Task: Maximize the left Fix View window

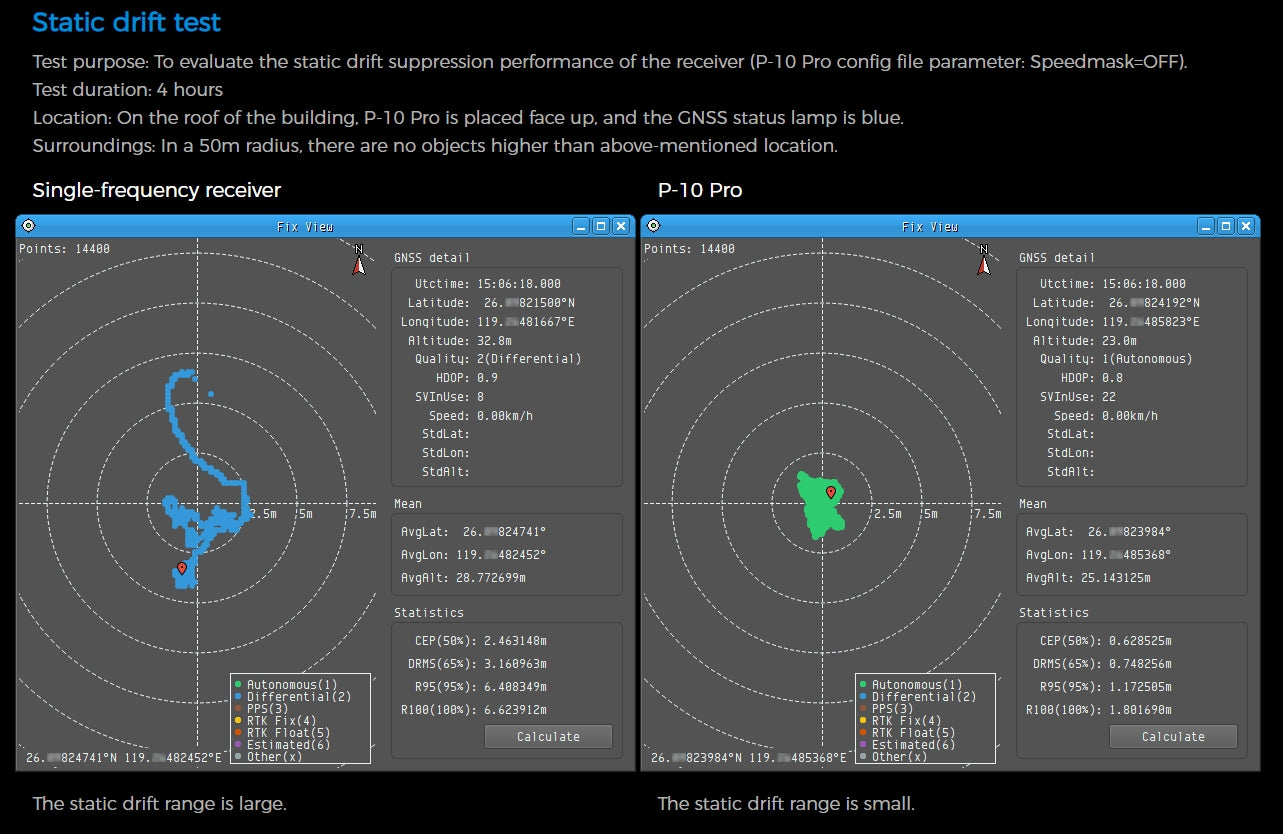Action: click(x=601, y=227)
